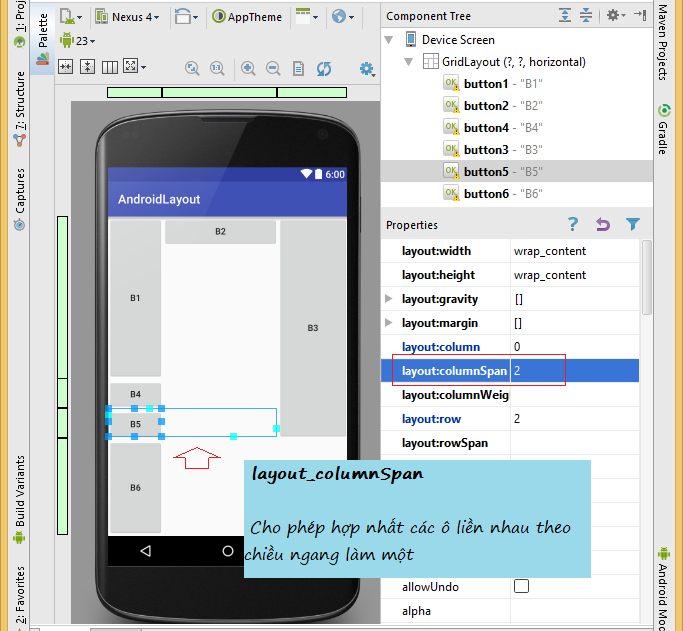Viewport: 683px width, 631px height.
Task: Restore default value with undo arrow
Action: (x=603, y=224)
